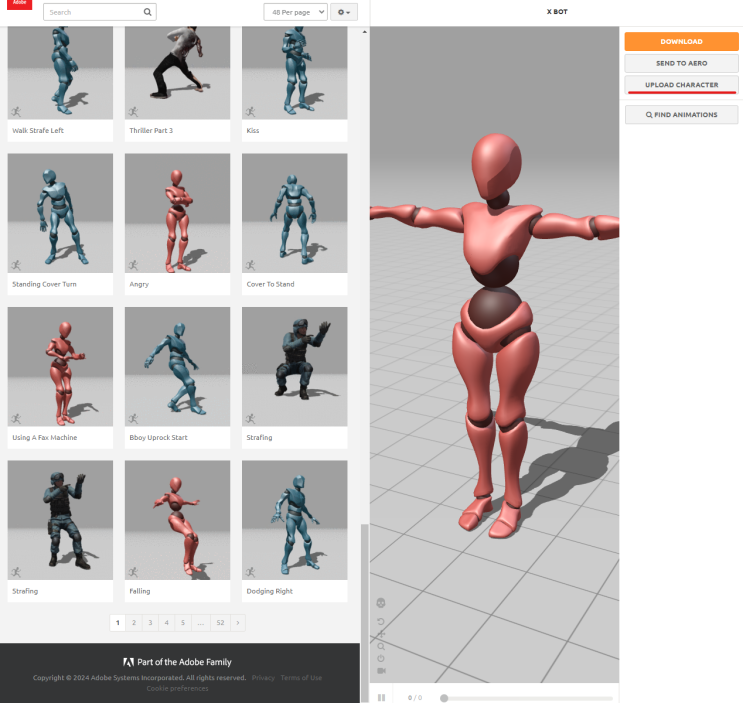This screenshot has height=703, width=743.
Task: Click motion icon on Walk Strafe Left card
Action: [16, 112]
